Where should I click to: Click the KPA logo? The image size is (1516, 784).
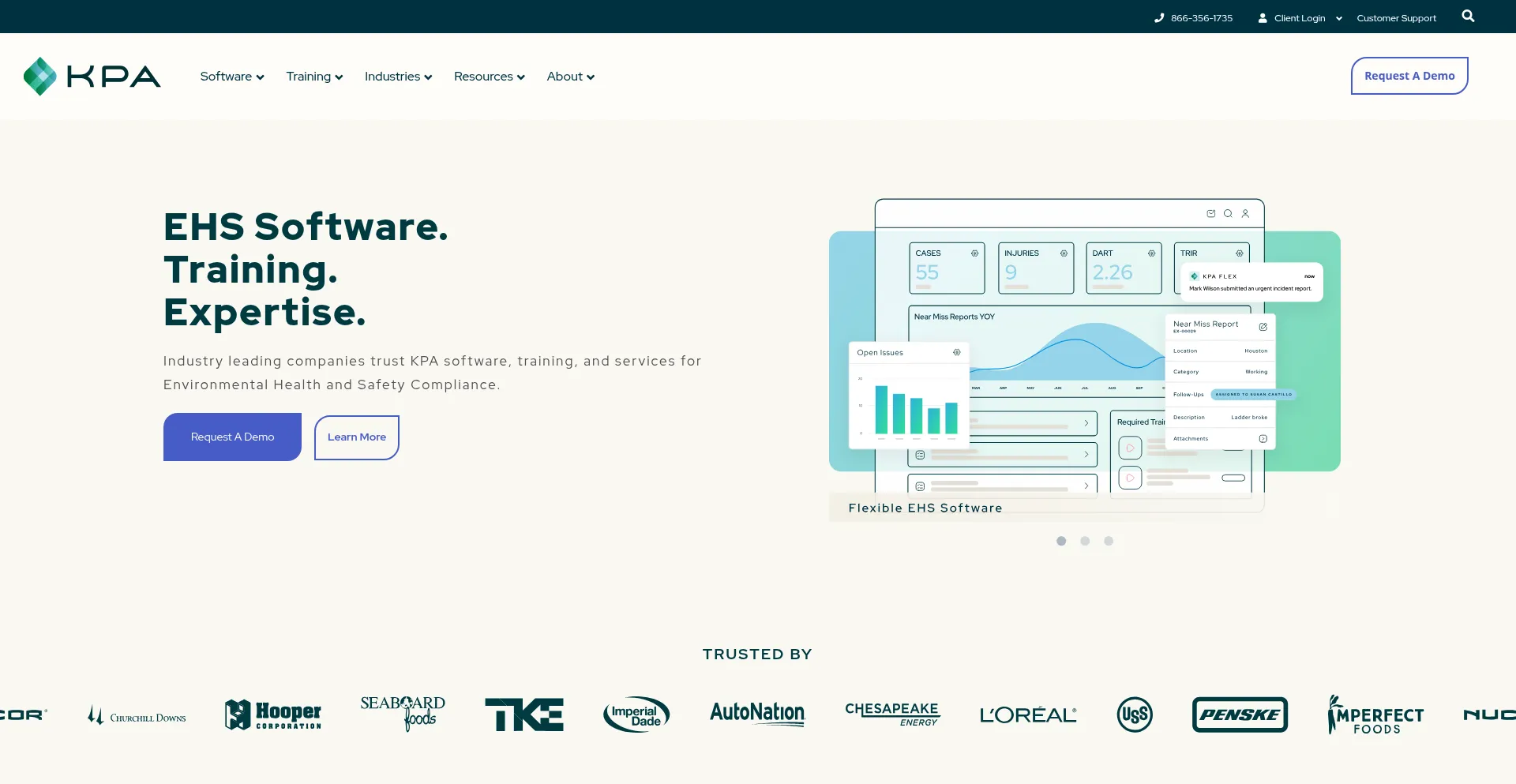coord(92,77)
